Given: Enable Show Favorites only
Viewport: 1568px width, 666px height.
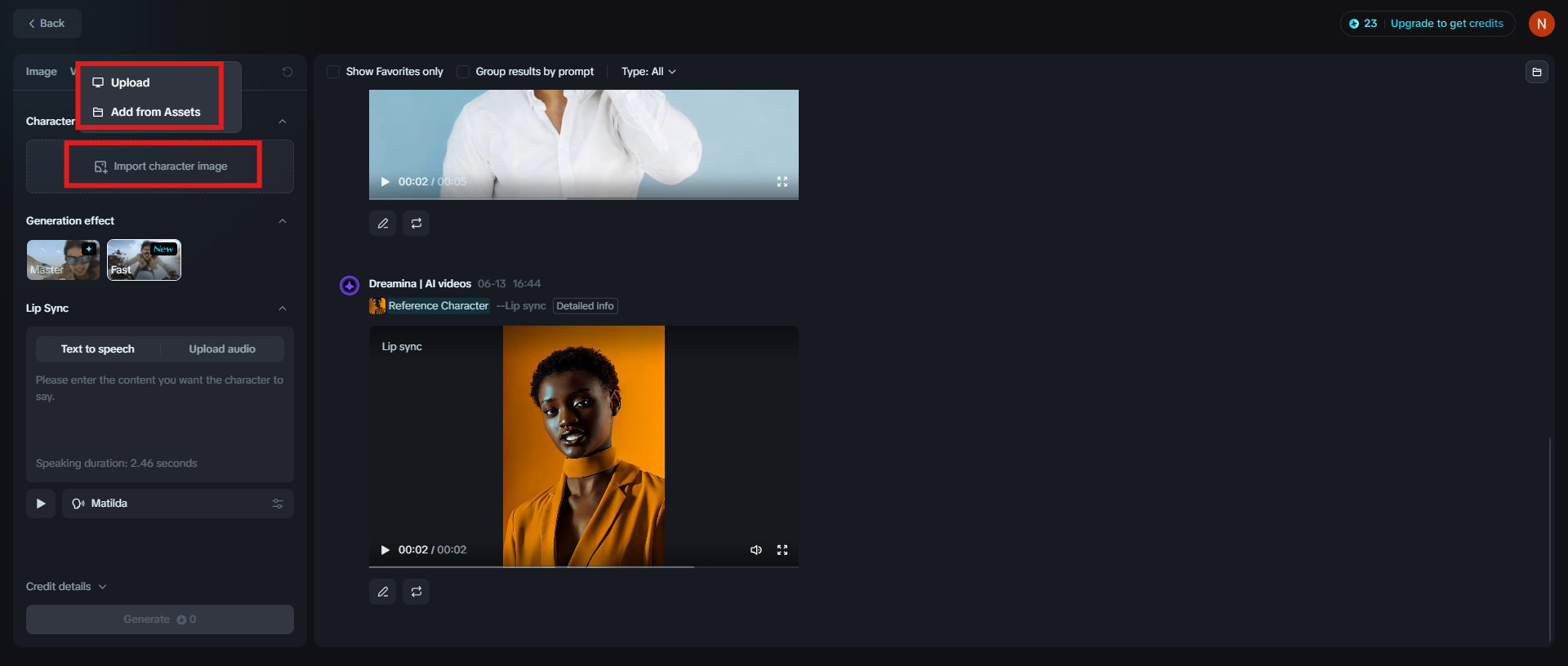Looking at the screenshot, I should coord(333,72).
